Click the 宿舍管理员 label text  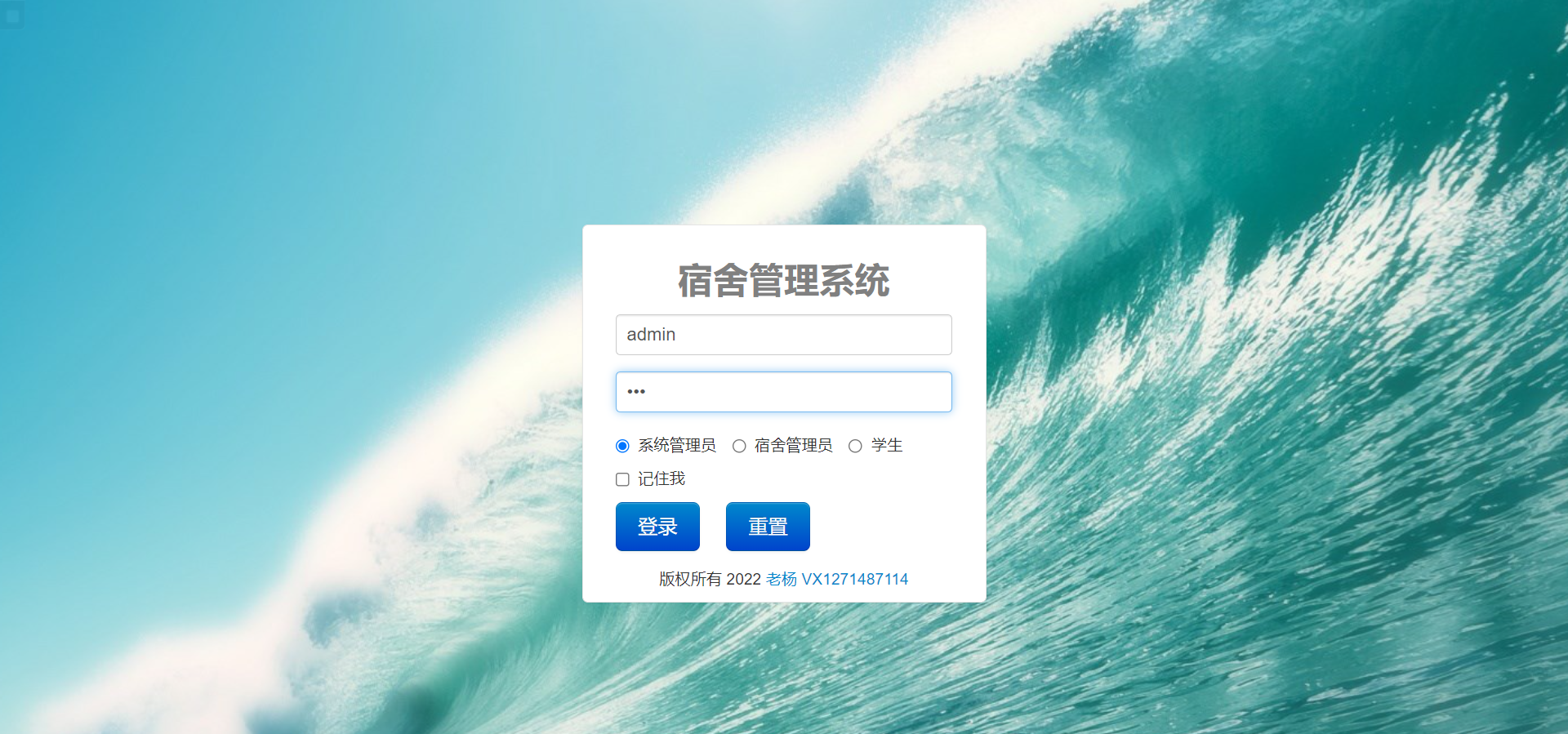[x=793, y=445]
